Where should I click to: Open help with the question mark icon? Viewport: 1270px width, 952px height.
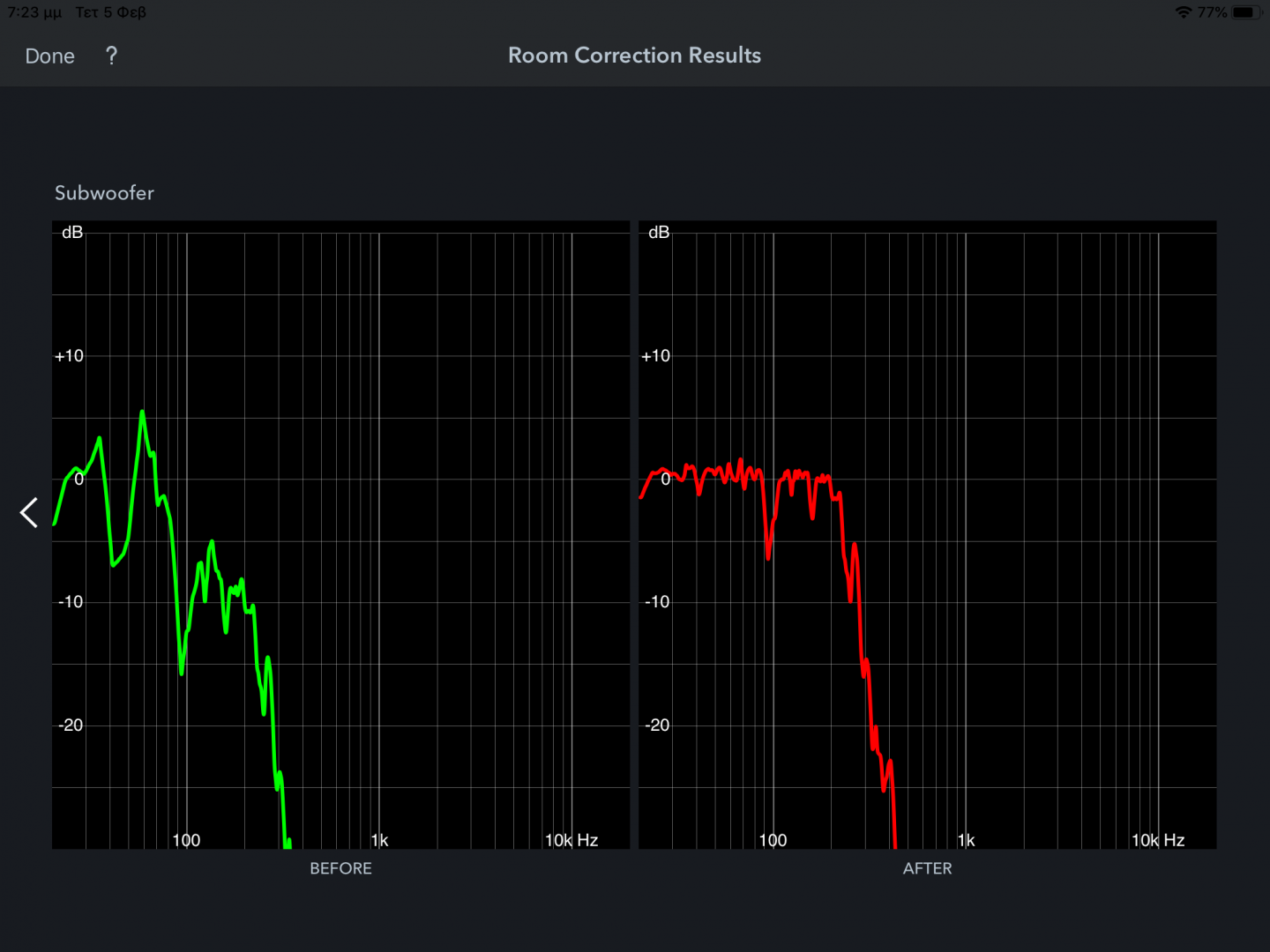pyautogui.click(x=111, y=56)
